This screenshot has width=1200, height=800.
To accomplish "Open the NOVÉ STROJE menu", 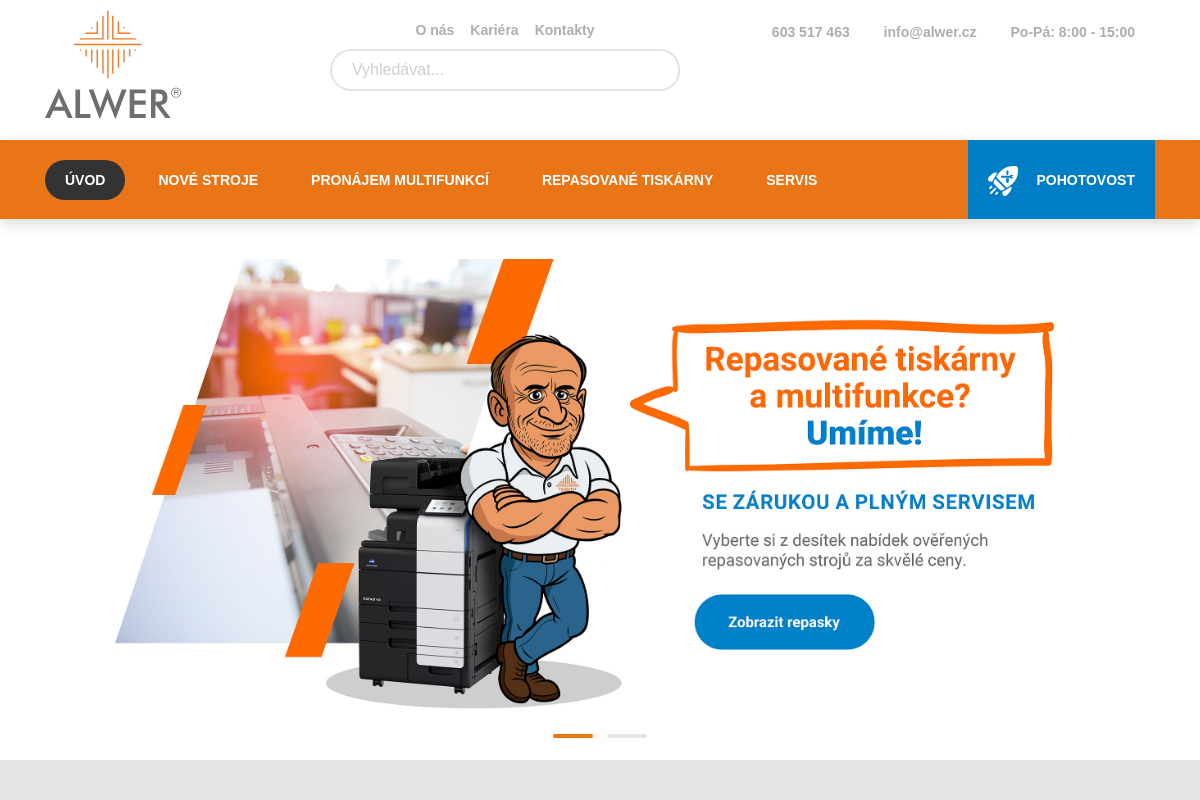I will 208,180.
